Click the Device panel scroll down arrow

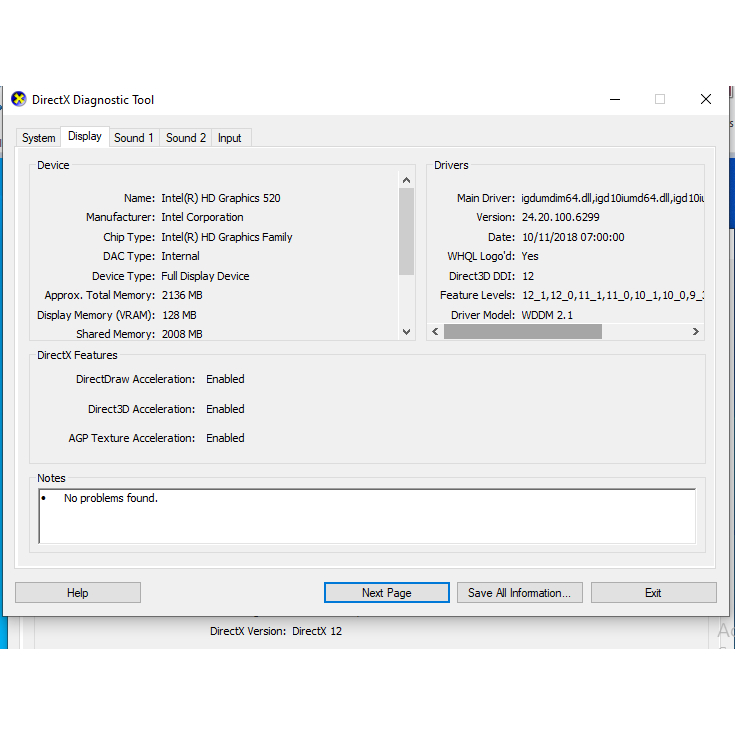406,332
